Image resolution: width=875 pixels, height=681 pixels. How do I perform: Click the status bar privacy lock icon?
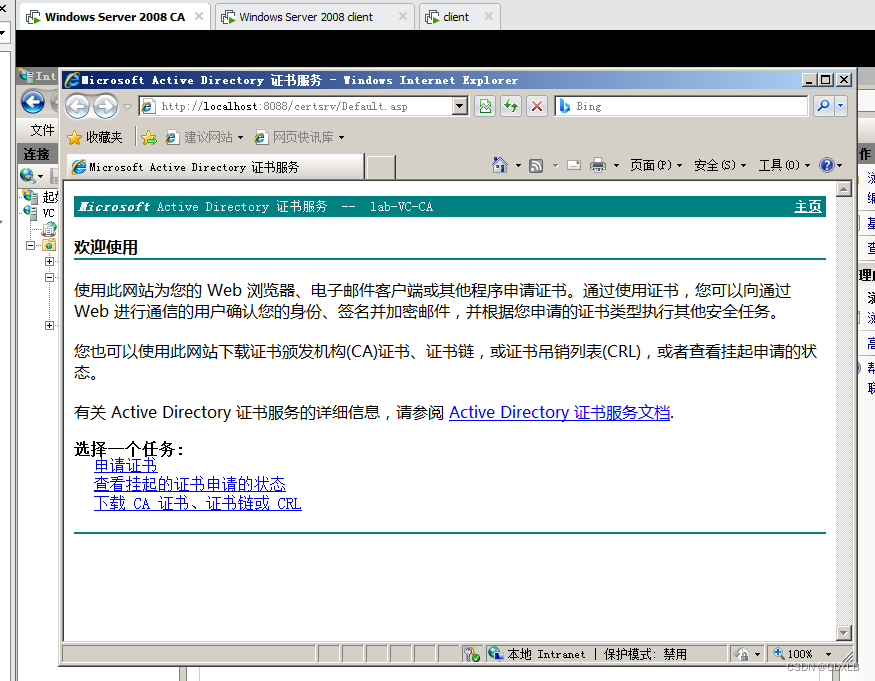click(741, 654)
